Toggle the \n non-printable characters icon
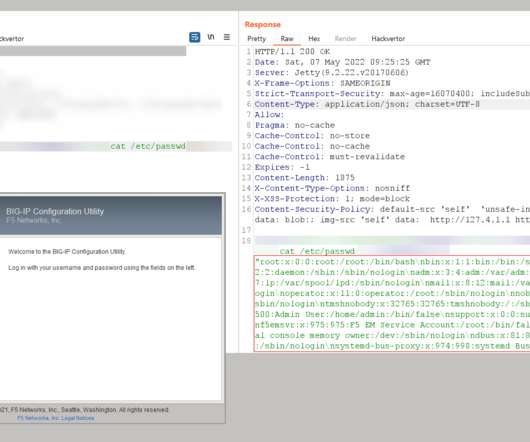 [211, 37]
